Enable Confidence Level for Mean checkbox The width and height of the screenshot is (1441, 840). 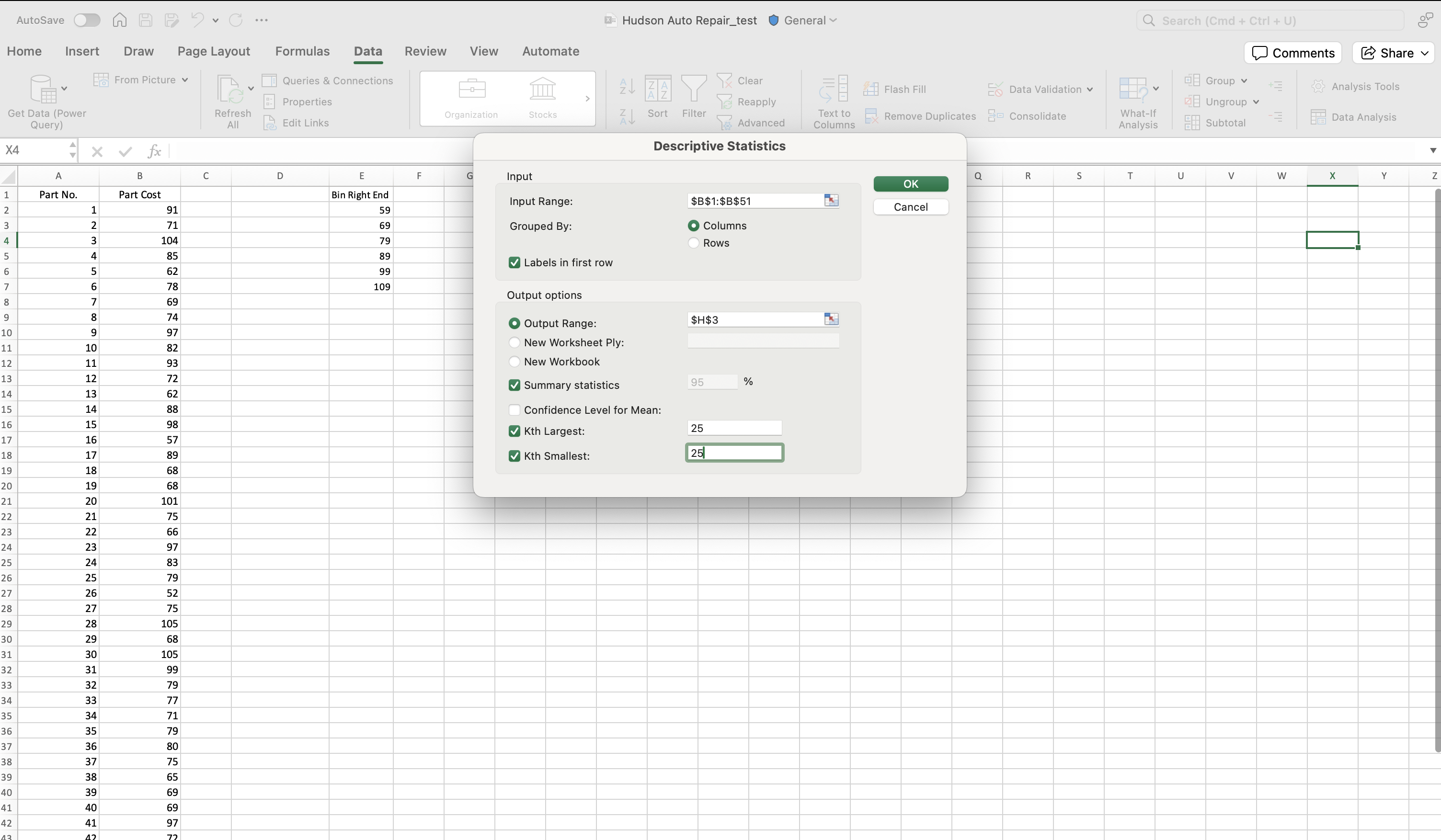514,409
